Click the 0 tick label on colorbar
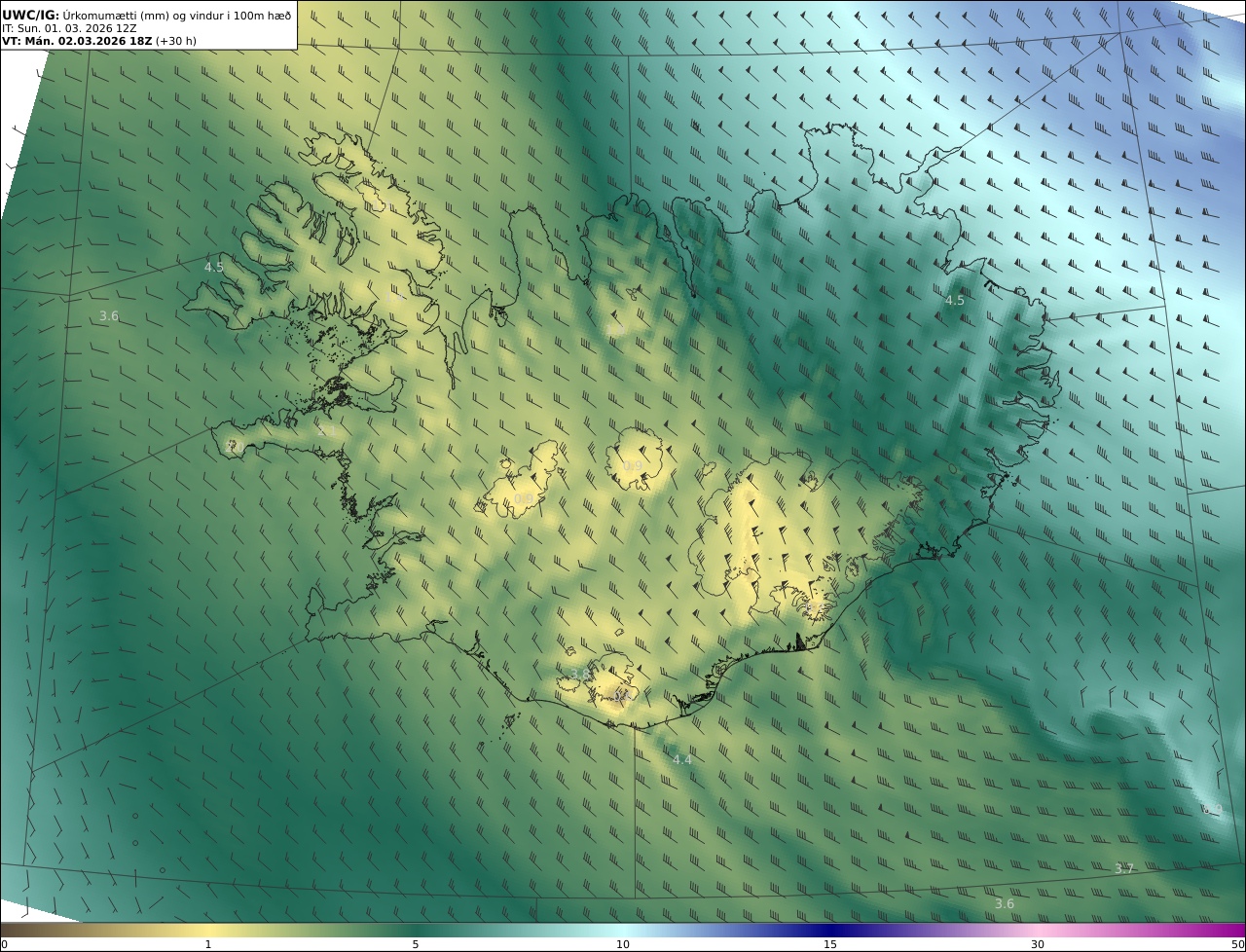Image resolution: width=1246 pixels, height=952 pixels. point(4,944)
